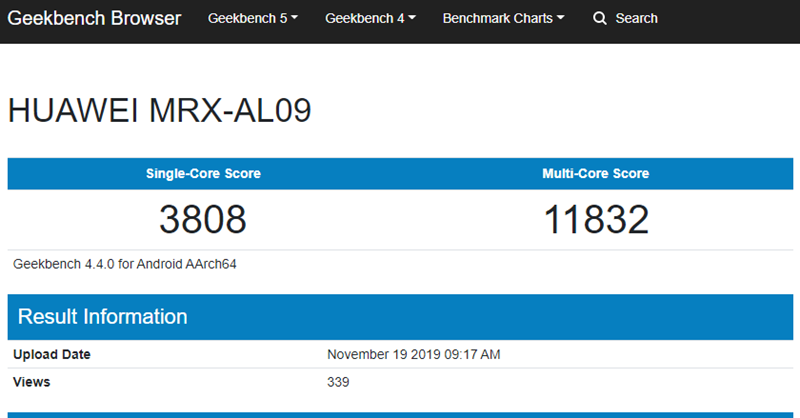Select the Search text in navbar

tap(636, 18)
